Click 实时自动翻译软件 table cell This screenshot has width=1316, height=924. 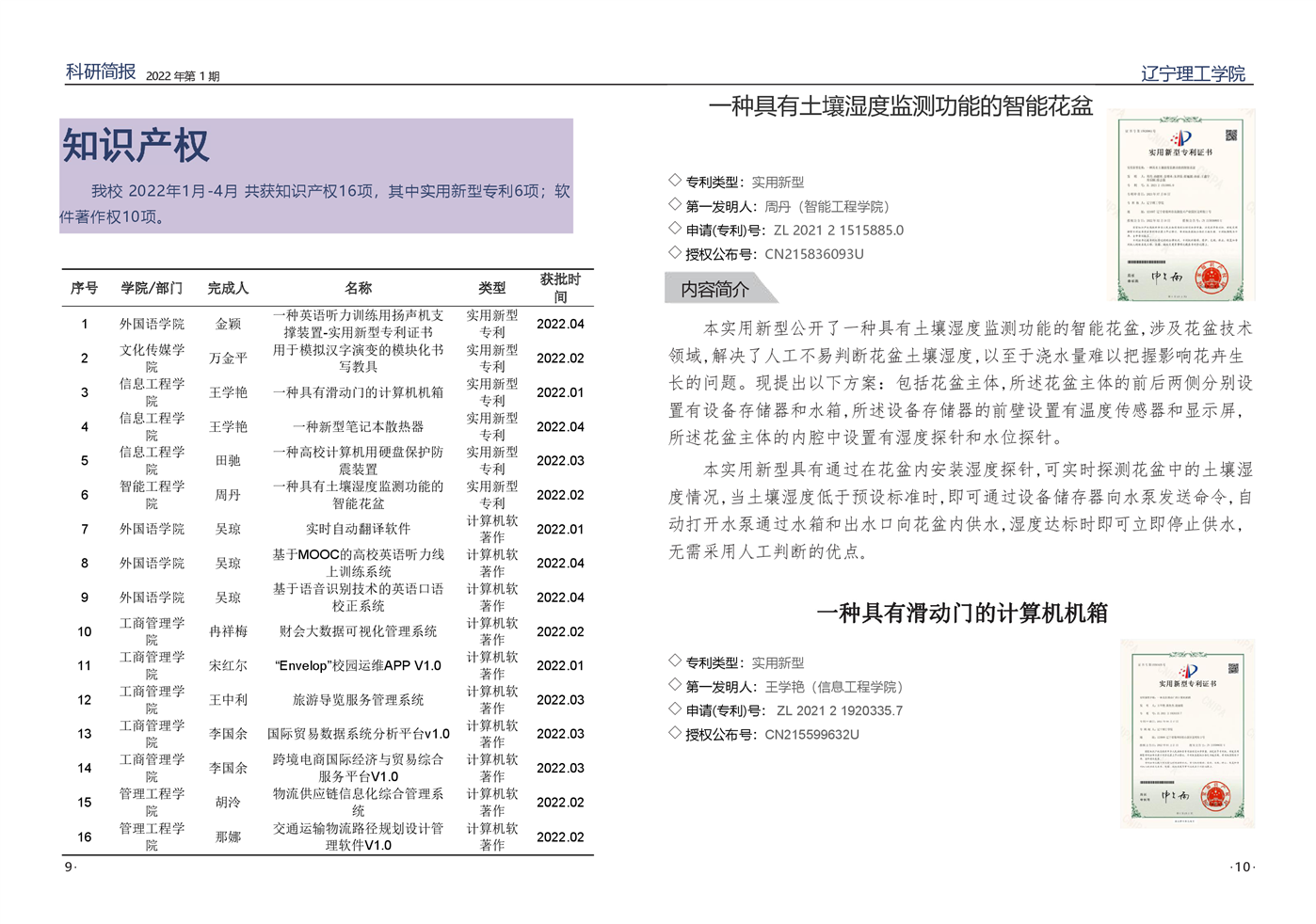(x=358, y=529)
